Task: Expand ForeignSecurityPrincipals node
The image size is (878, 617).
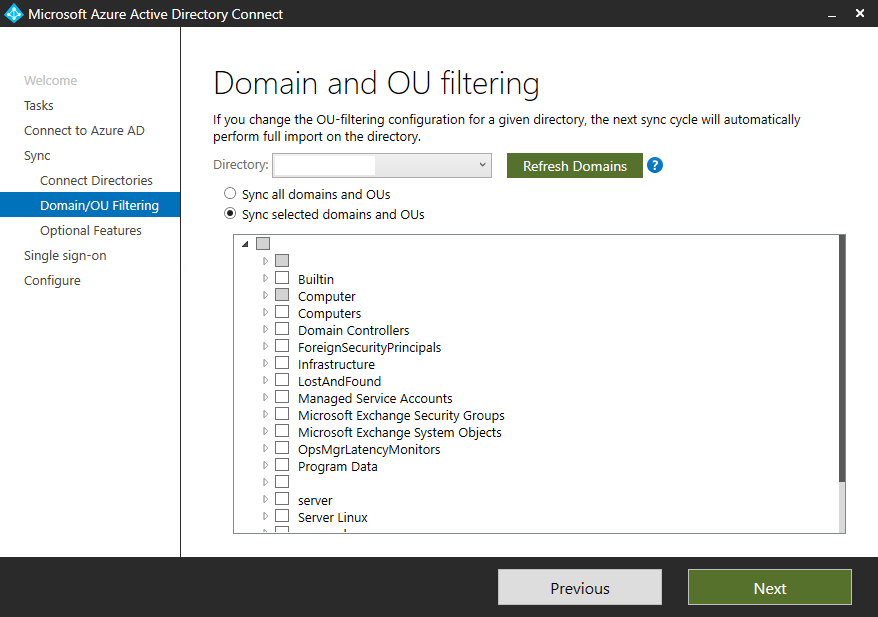Action: pos(265,347)
